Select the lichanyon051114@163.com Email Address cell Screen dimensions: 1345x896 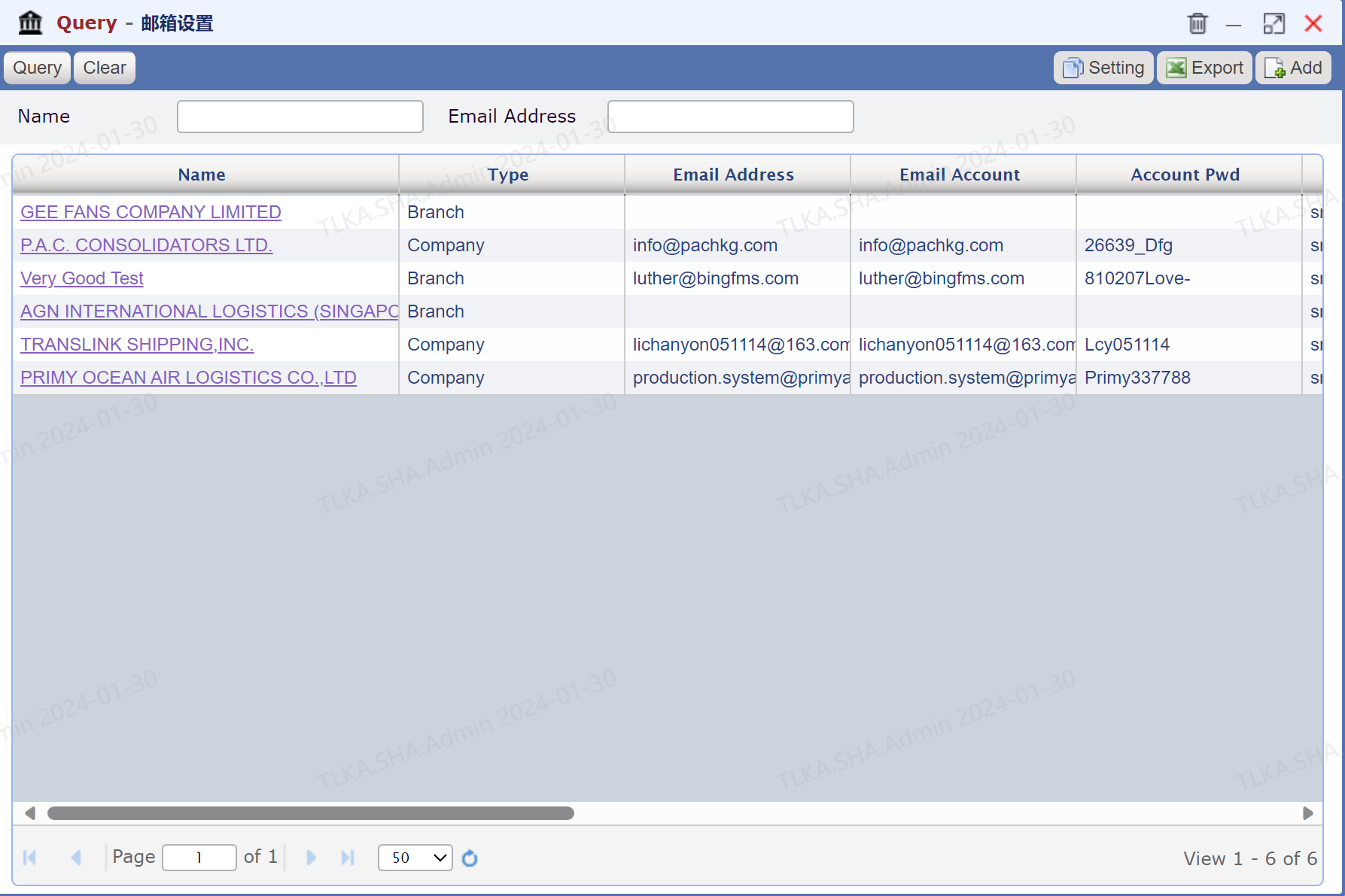738,345
